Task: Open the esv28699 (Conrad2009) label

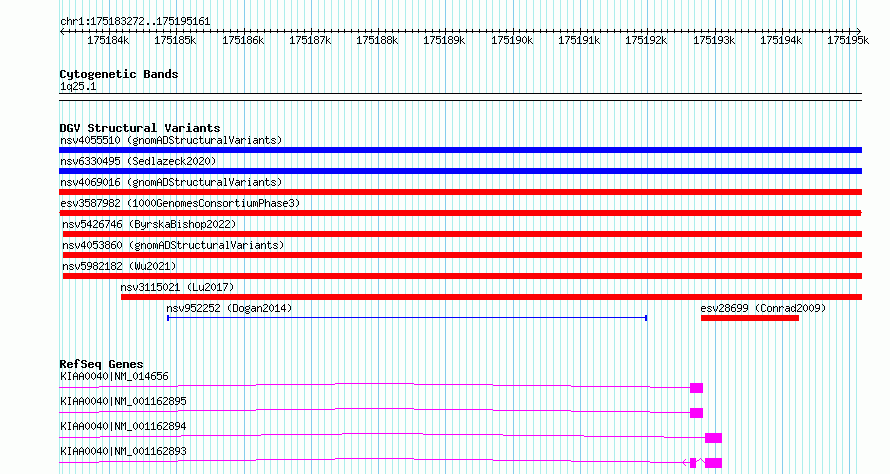Action: 763,308
